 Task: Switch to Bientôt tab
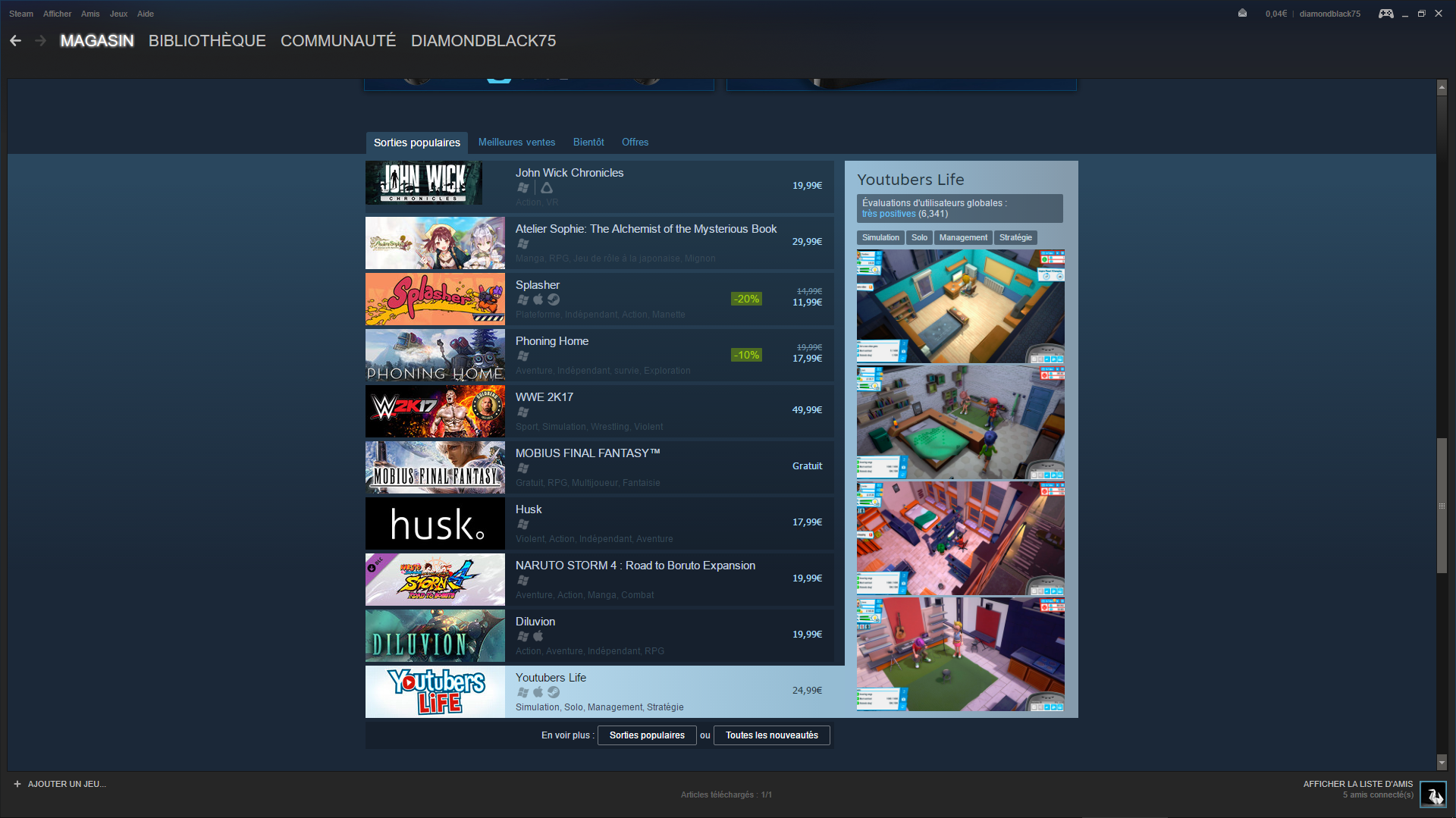[x=588, y=143]
